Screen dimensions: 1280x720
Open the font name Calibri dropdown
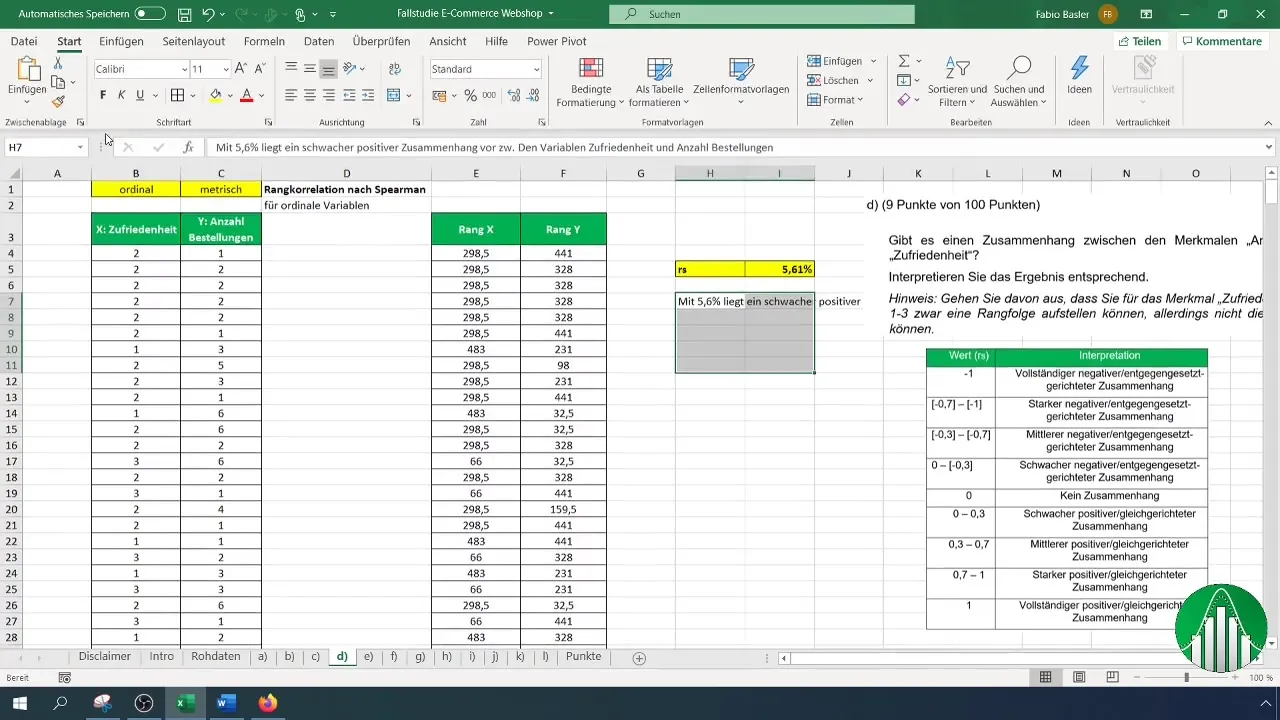pyautogui.click(x=184, y=69)
